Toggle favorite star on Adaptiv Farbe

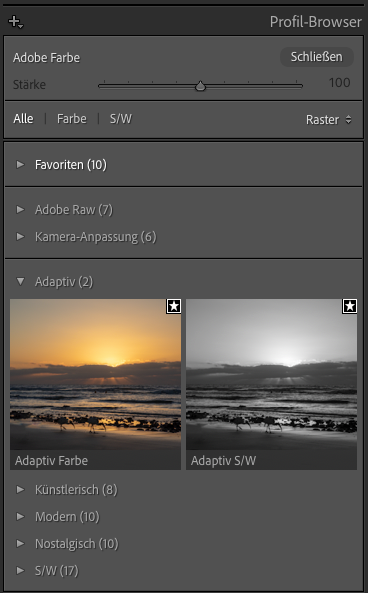(x=174, y=306)
